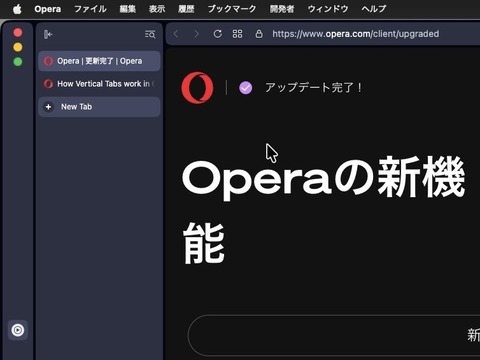Click the plus icon beside New Tab
480x360 pixels.
click(48, 107)
